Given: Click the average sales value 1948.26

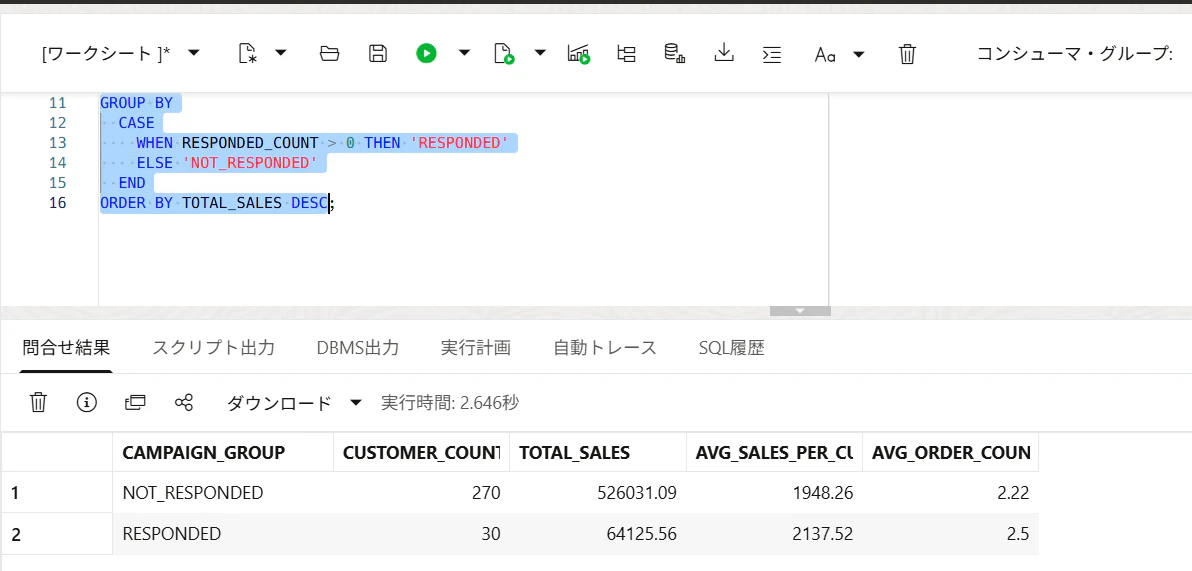Looking at the screenshot, I should 825,493.
